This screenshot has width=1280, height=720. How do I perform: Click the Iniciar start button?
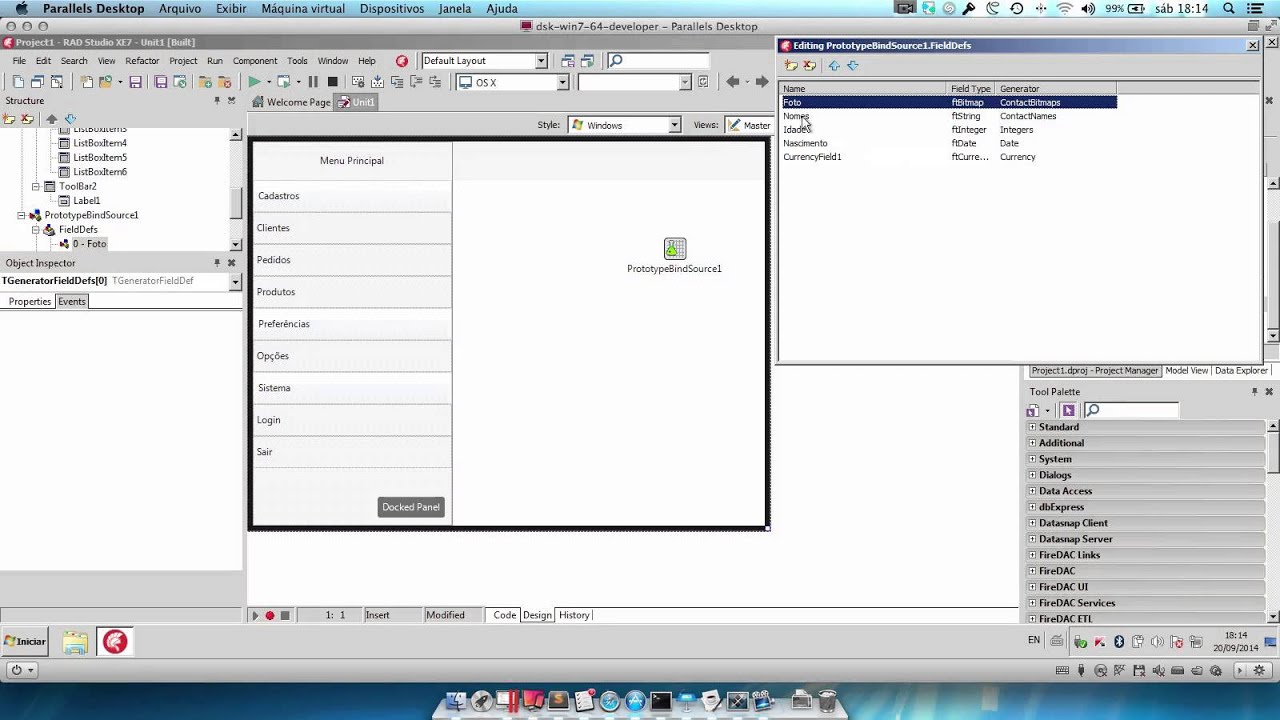[25, 641]
